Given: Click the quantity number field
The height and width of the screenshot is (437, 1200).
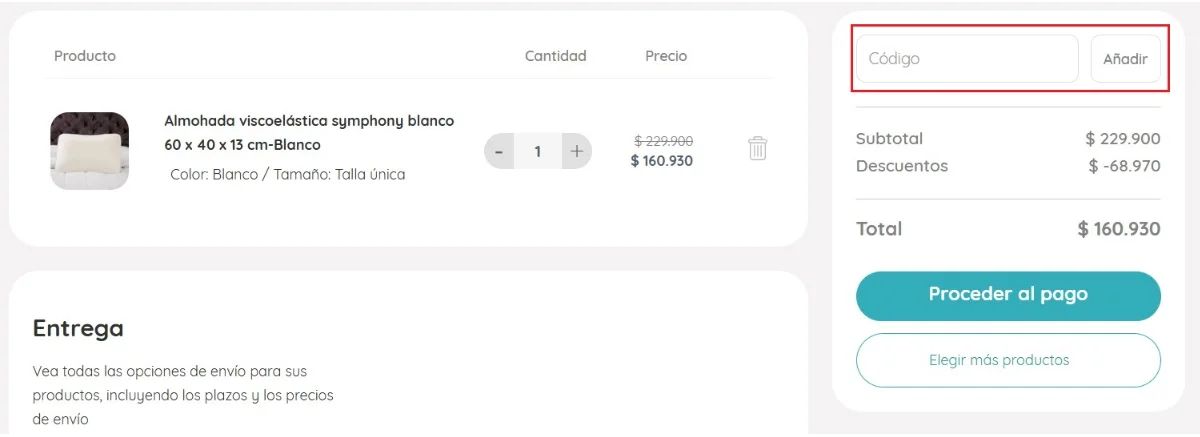Looking at the screenshot, I should pos(538,151).
